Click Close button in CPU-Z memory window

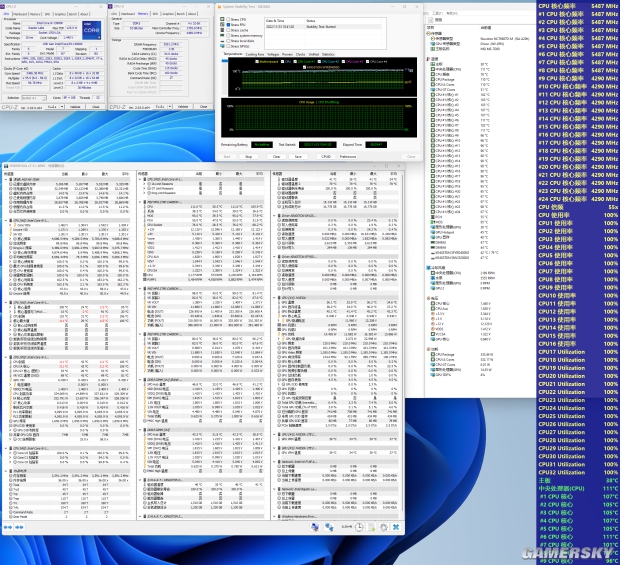204,107
